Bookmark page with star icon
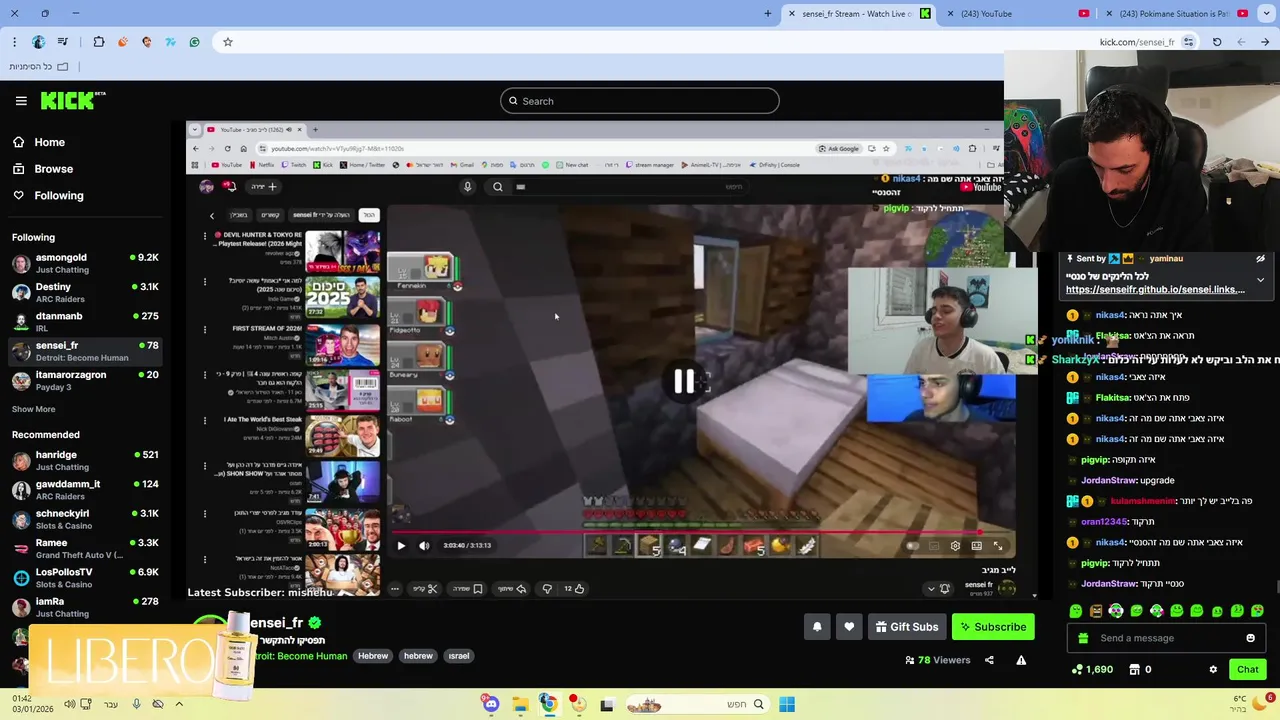The height and width of the screenshot is (720, 1280). (228, 42)
